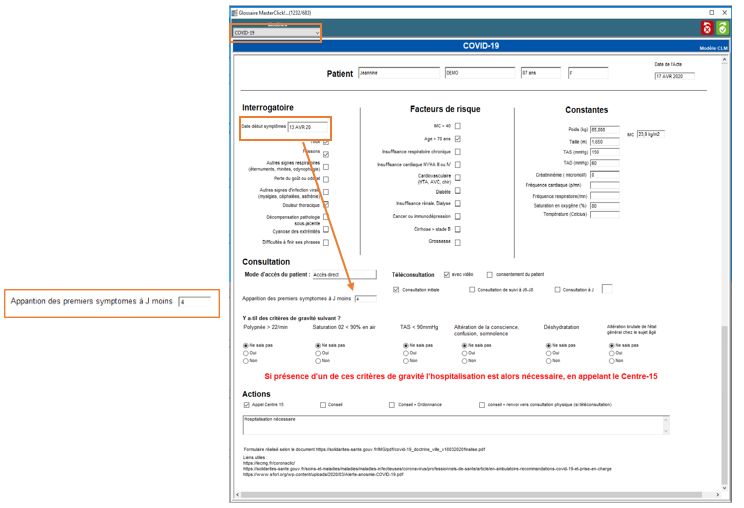The width and height of the screenshot is (744, 508).
Task: Enable the Grossesse checkbox
Action: pyautogui.click(x=458, y=242)
